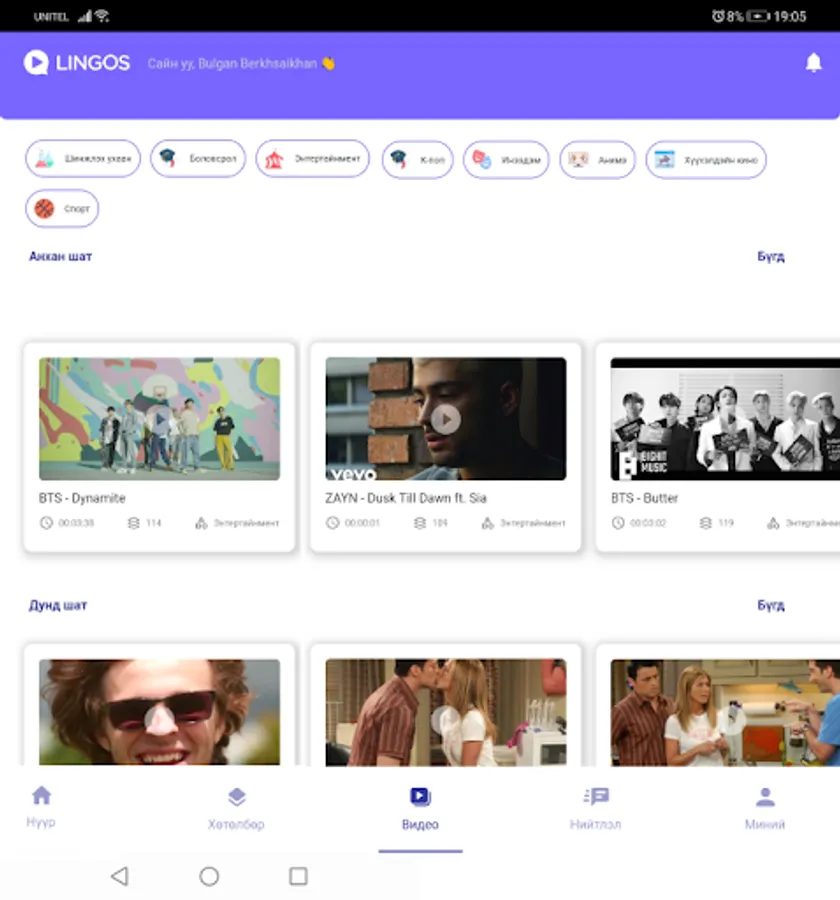Select the K-pop category chip
This screenshot has width=840, height=900.
tap(417, 160)
